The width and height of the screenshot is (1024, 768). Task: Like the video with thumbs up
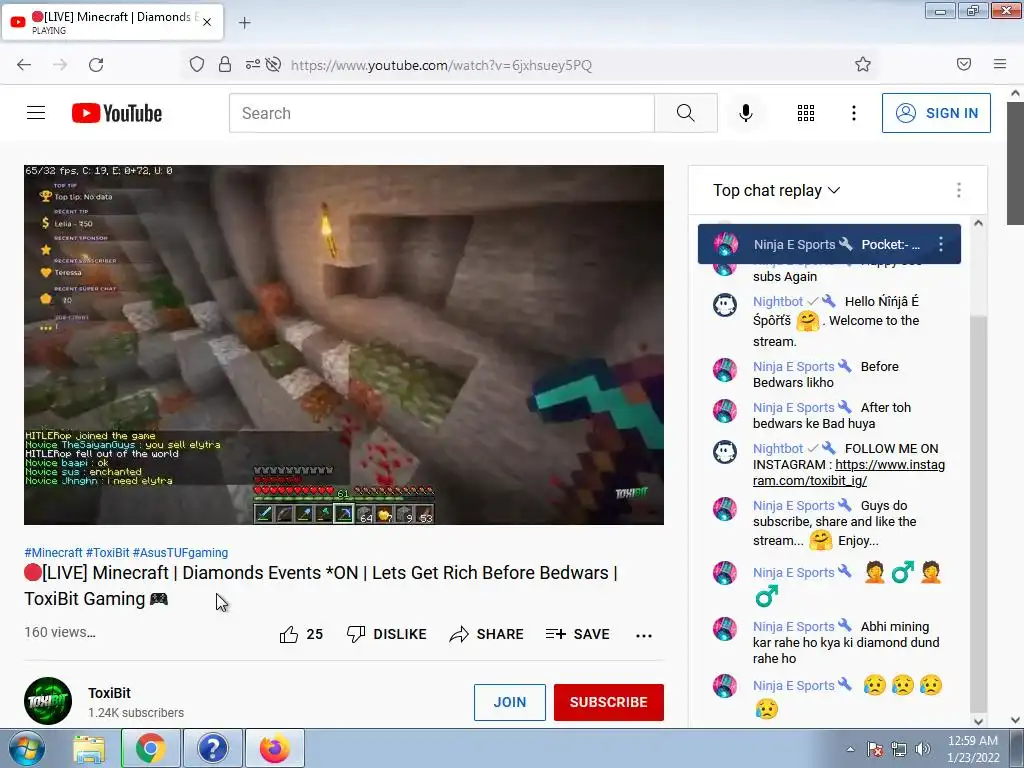pyautogui.click(x=301, y=634)
